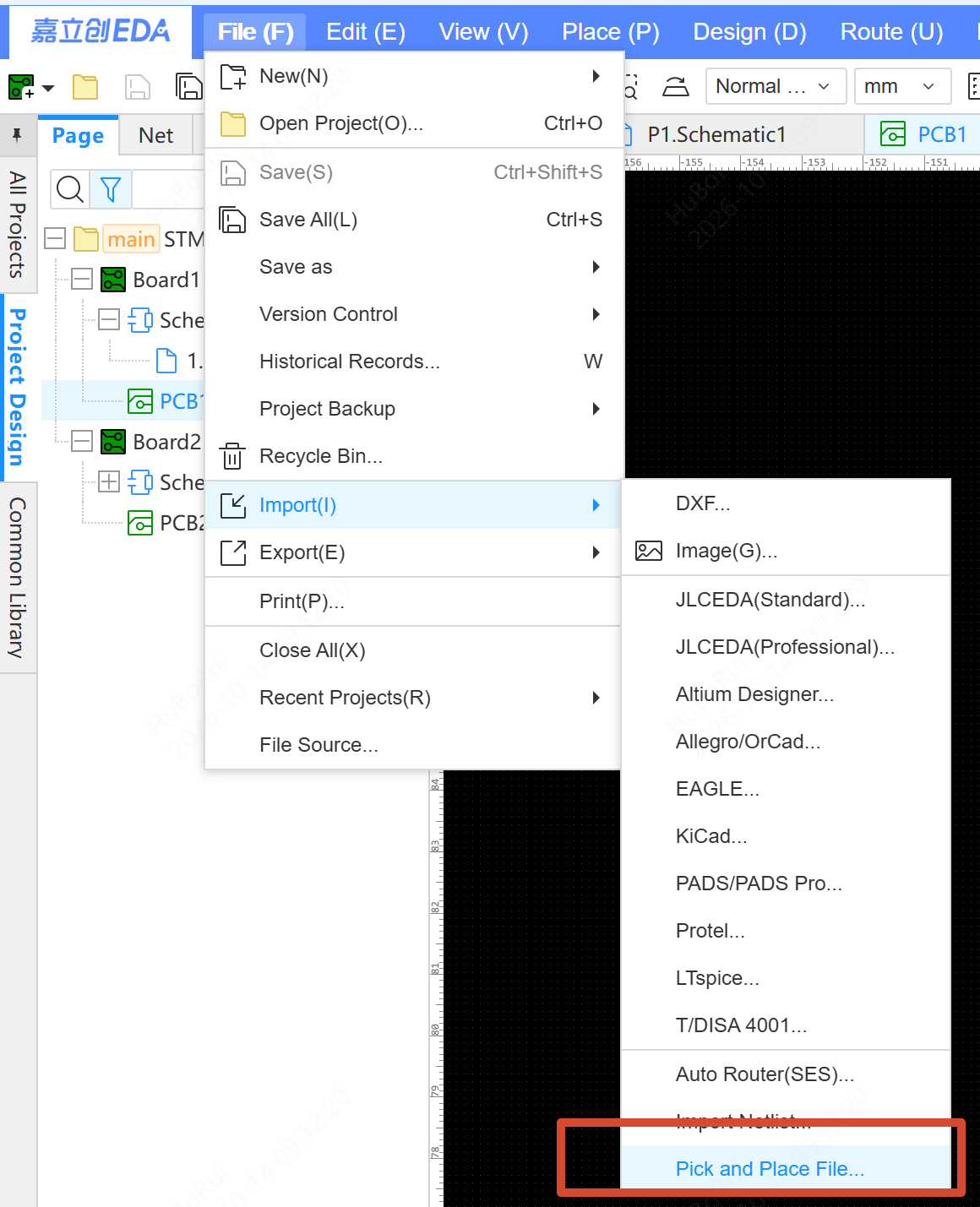Viewport: 980px width, 1207px height.
Task: Collapse Board1's Schematic tree node
Action: pyautogui.click(x=109, y=319)
